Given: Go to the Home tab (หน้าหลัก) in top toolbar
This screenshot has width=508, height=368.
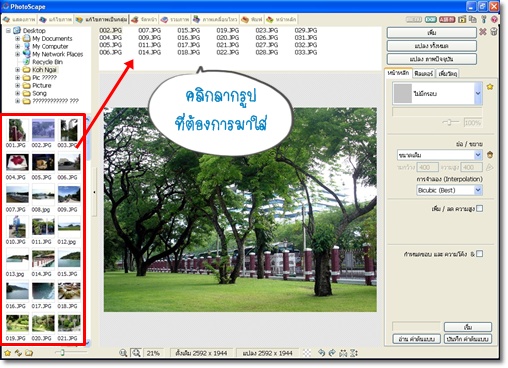Looking at the screenshot, I should pyautogui.click(x=280, y=20).
